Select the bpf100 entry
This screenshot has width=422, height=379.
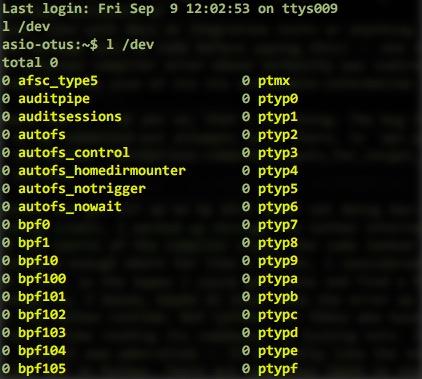pos(42,279)
